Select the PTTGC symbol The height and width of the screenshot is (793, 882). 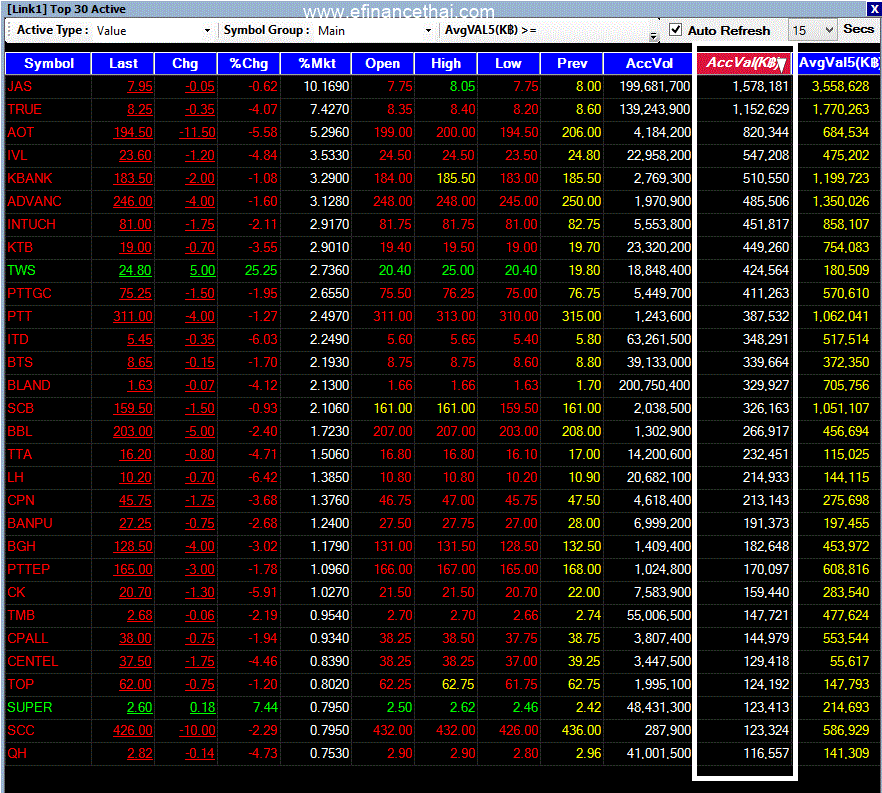coord(29,294)
